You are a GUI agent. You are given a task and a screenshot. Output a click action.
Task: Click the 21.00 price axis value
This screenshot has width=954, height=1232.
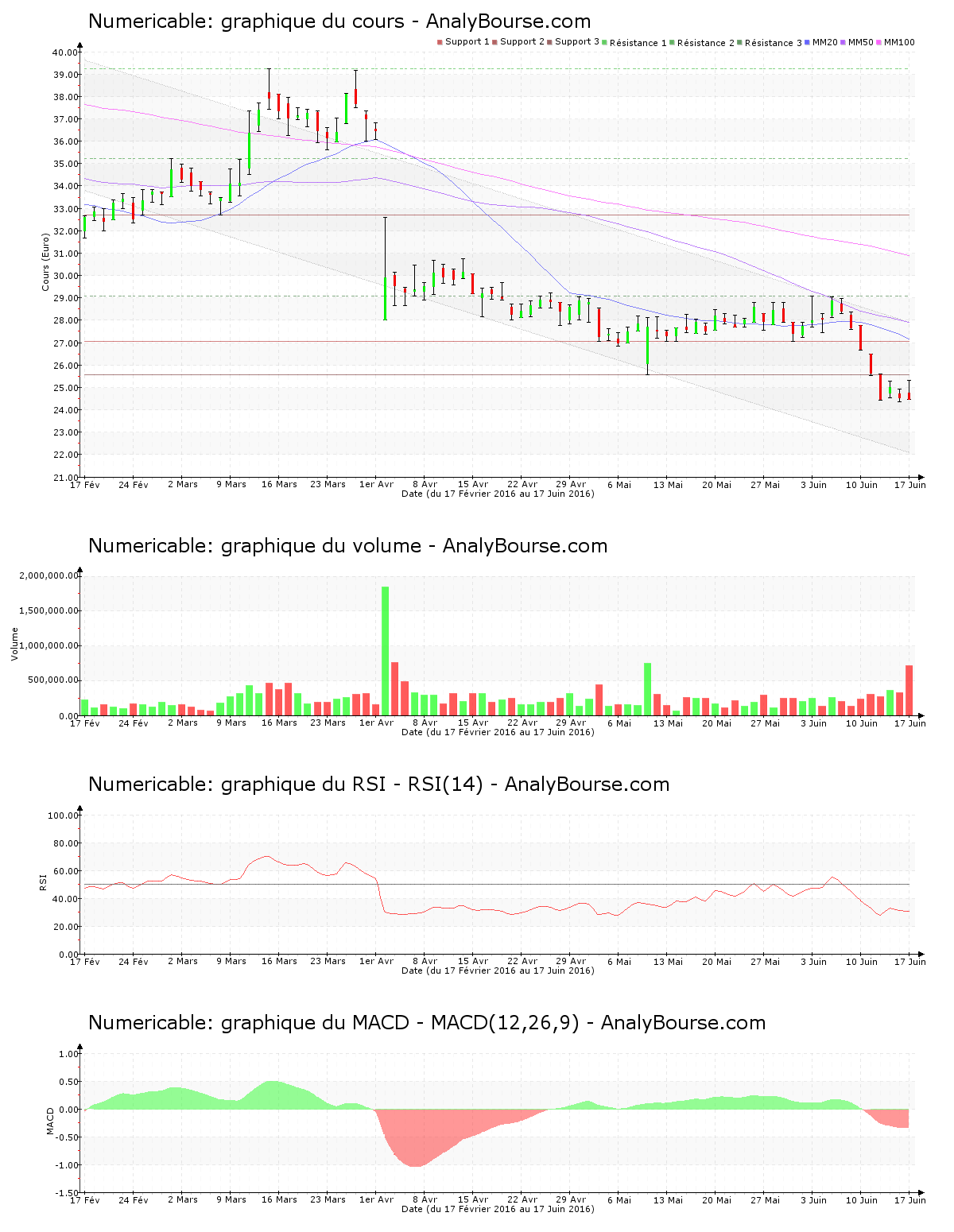66,478
